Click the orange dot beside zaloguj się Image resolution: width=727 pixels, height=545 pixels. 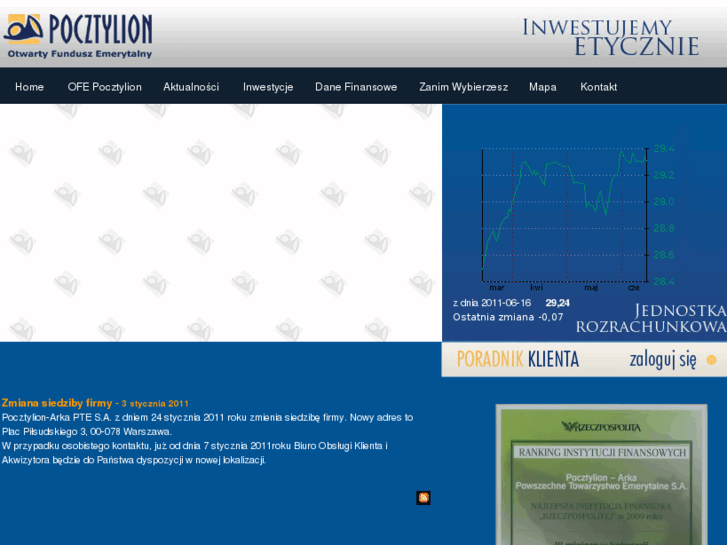[711, 360]
